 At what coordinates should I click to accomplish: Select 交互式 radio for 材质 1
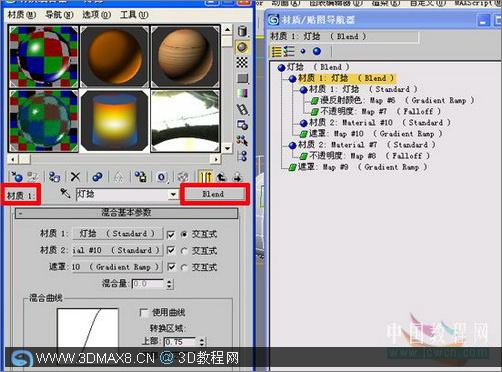click(184, 234)
